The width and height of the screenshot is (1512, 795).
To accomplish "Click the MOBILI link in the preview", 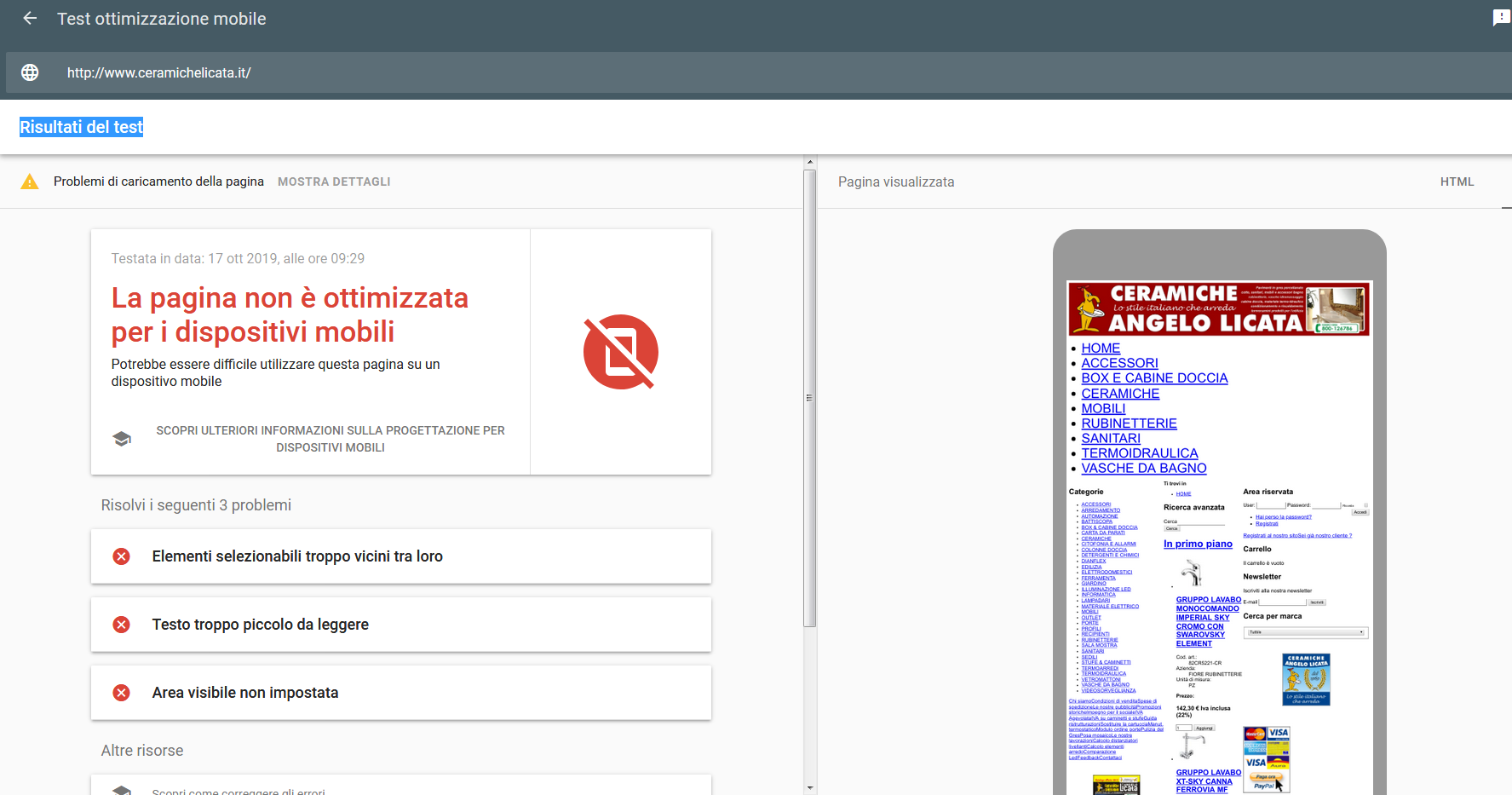I will click(1103, 408).
